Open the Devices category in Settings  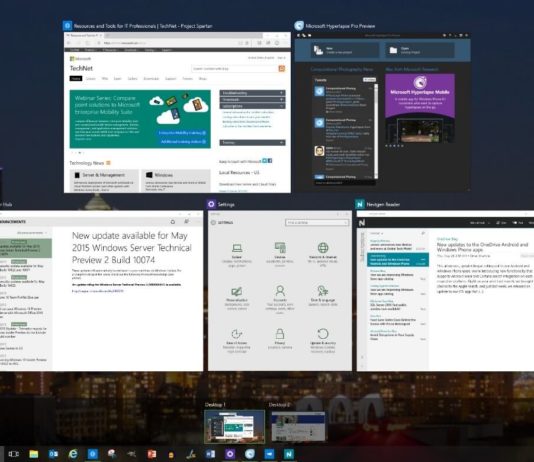(280, 255)
